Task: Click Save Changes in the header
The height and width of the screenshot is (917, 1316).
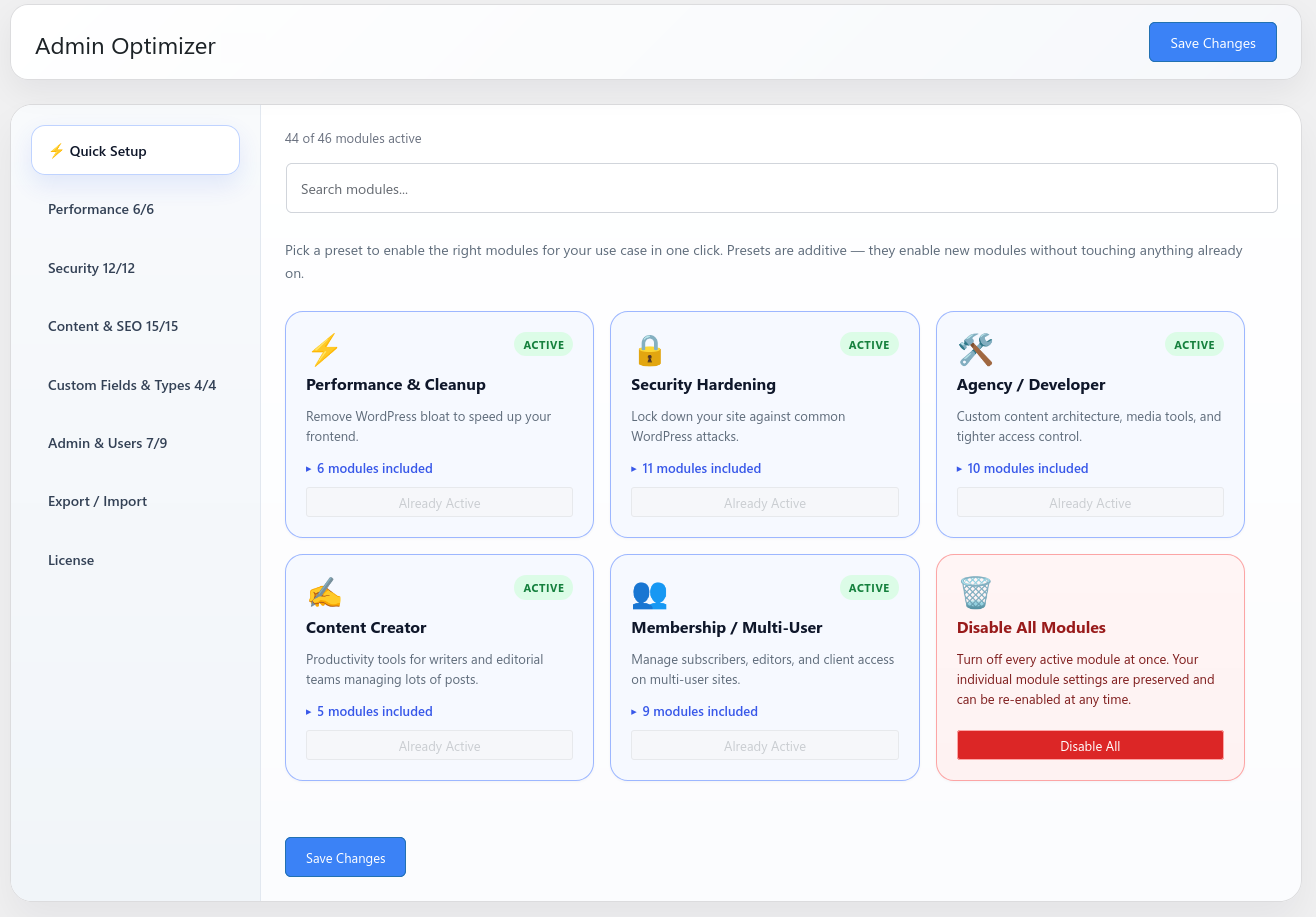Action: click(1212, 42)
